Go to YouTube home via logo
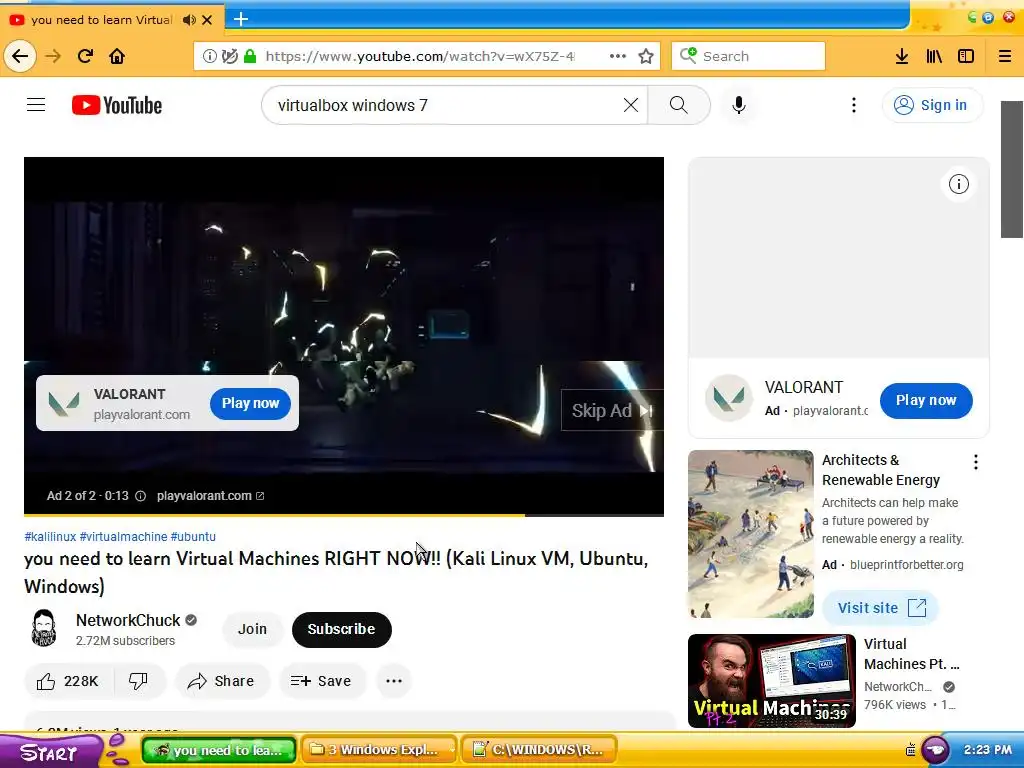 (x=117, y=105)
